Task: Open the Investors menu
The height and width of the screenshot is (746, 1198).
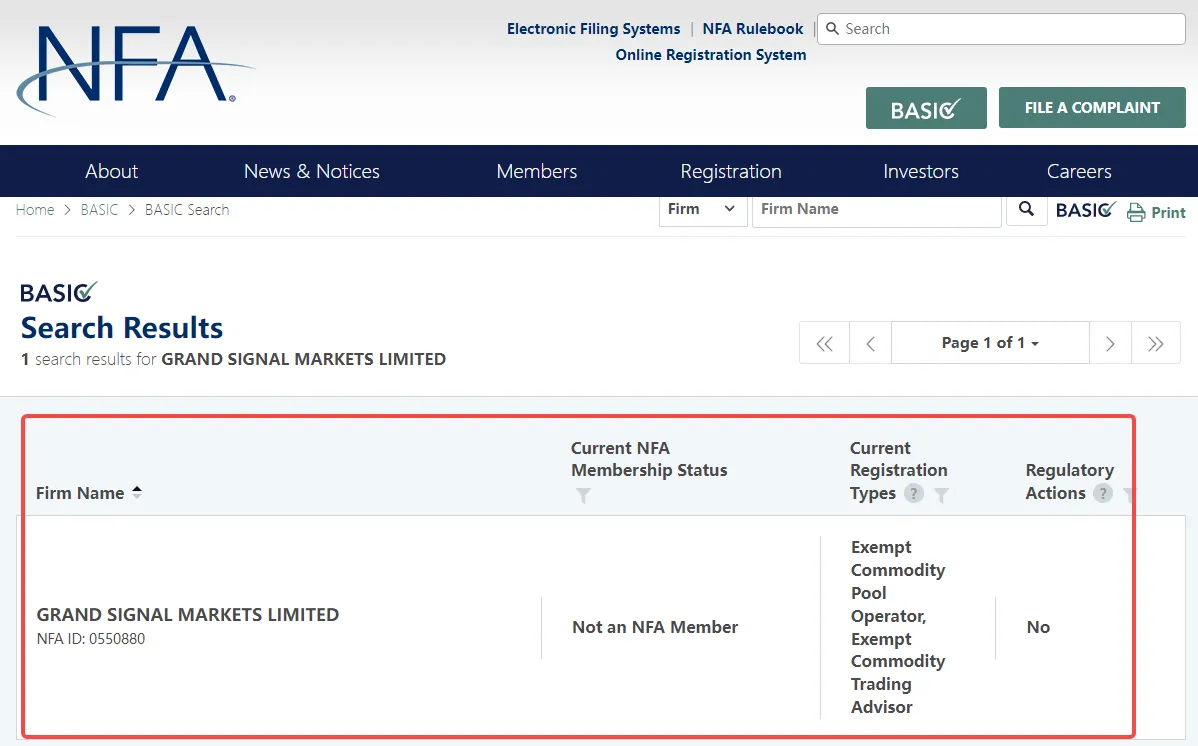Action: [x=921, y=171]
